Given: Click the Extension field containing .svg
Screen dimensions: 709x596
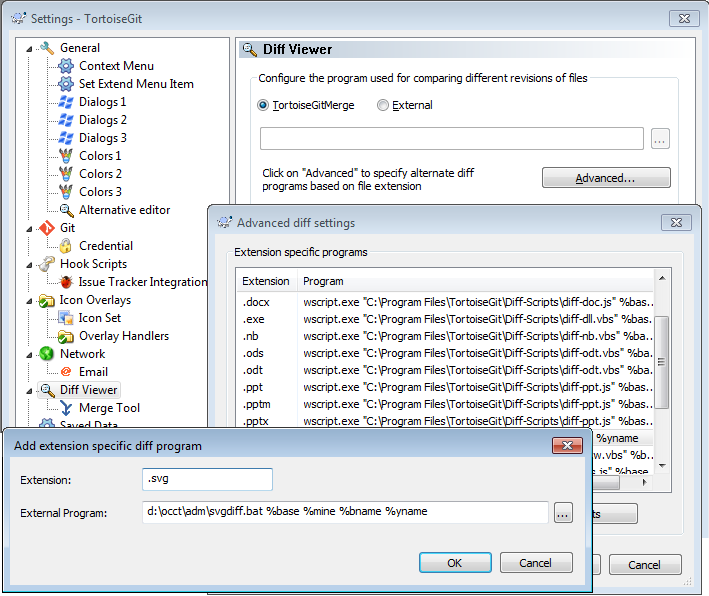Looking at the screenshot, I should [x=207, y=479].
